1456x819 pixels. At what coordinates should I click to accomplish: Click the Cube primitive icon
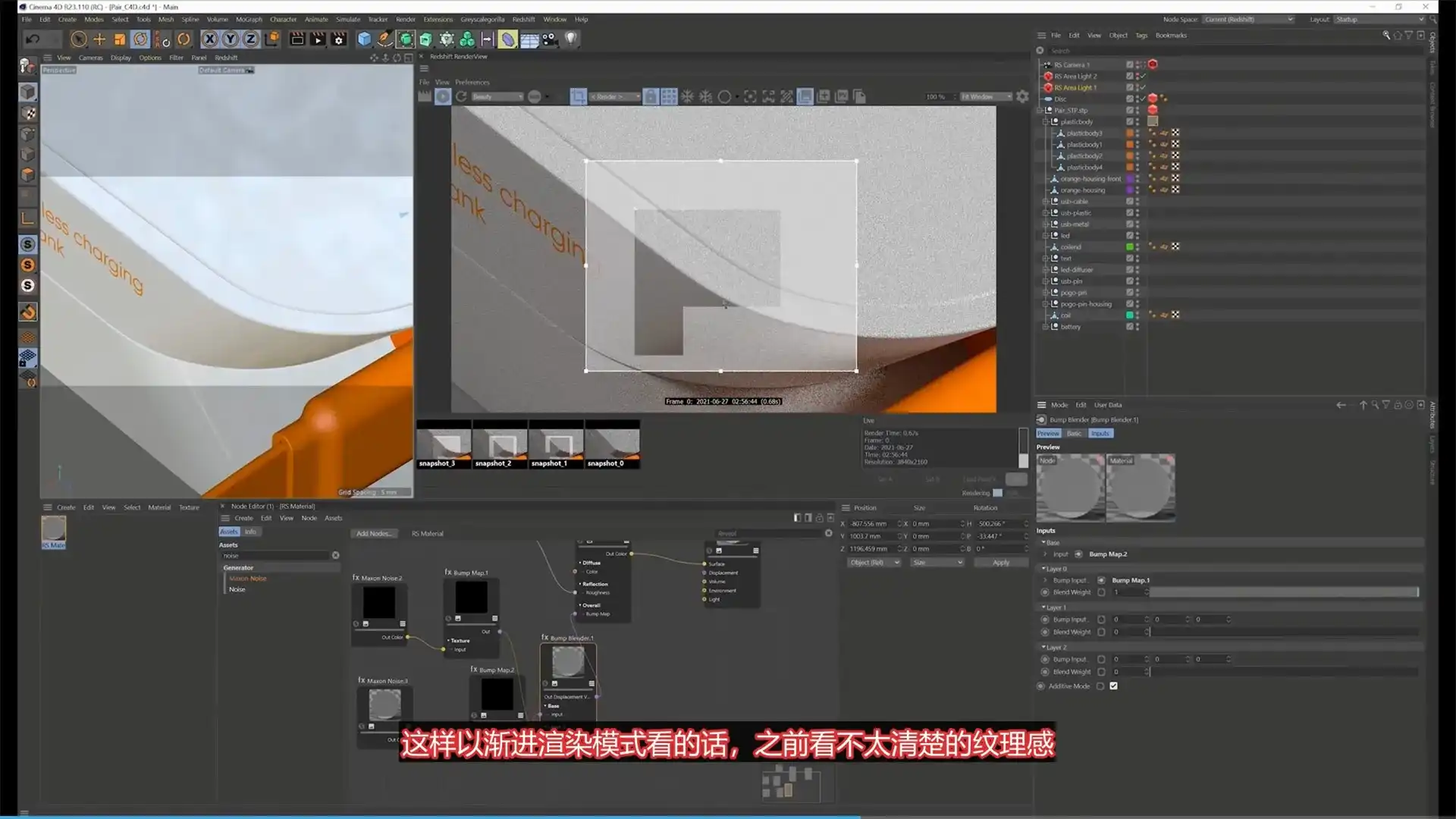[x=366, y=39]
